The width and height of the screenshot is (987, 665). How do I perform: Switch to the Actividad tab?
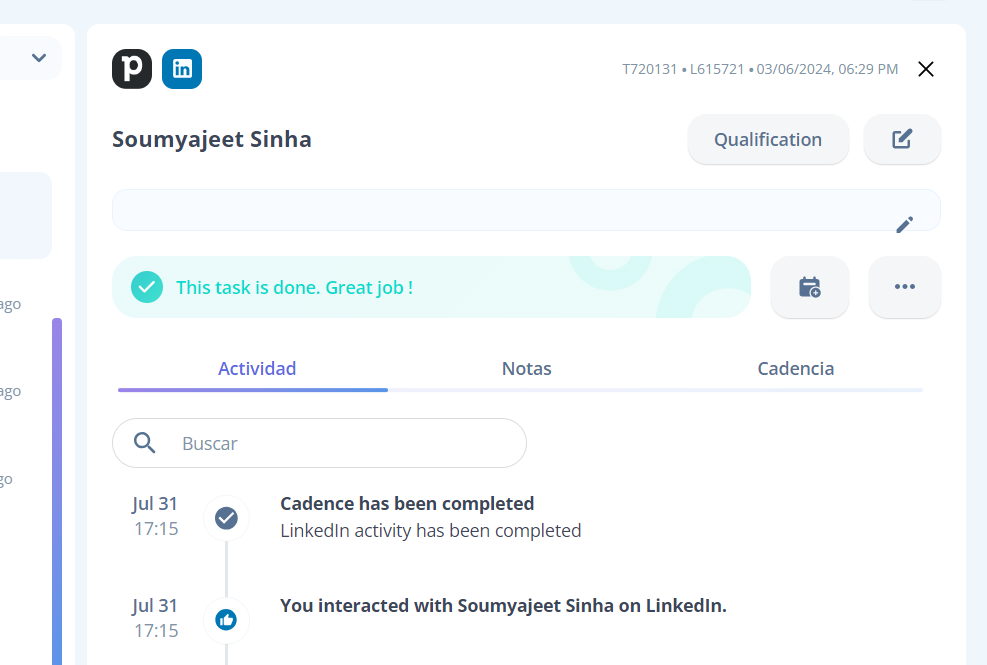click(257, 368)
